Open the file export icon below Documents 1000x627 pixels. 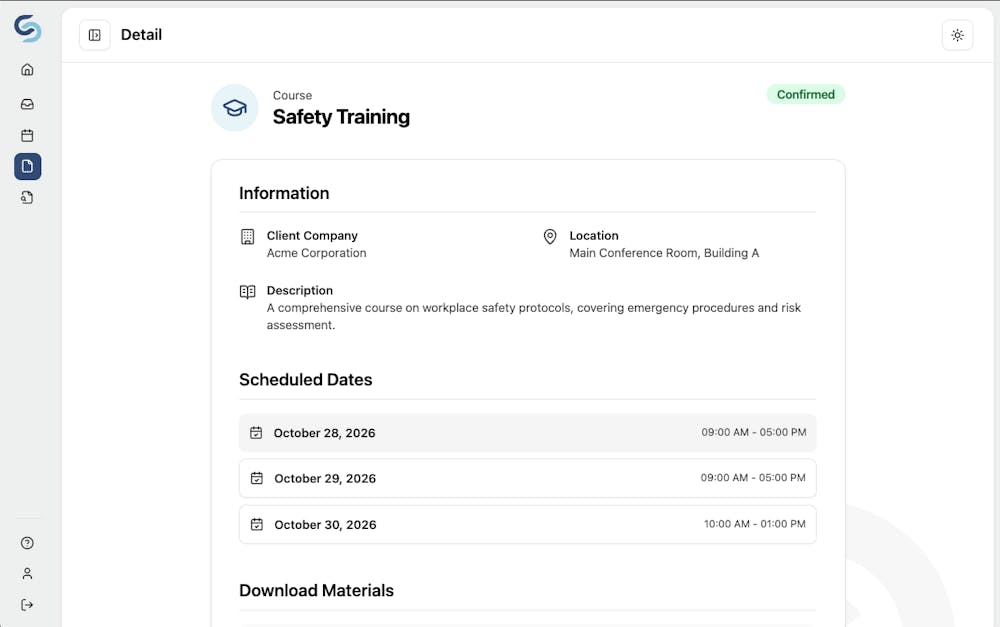(27, 197)
